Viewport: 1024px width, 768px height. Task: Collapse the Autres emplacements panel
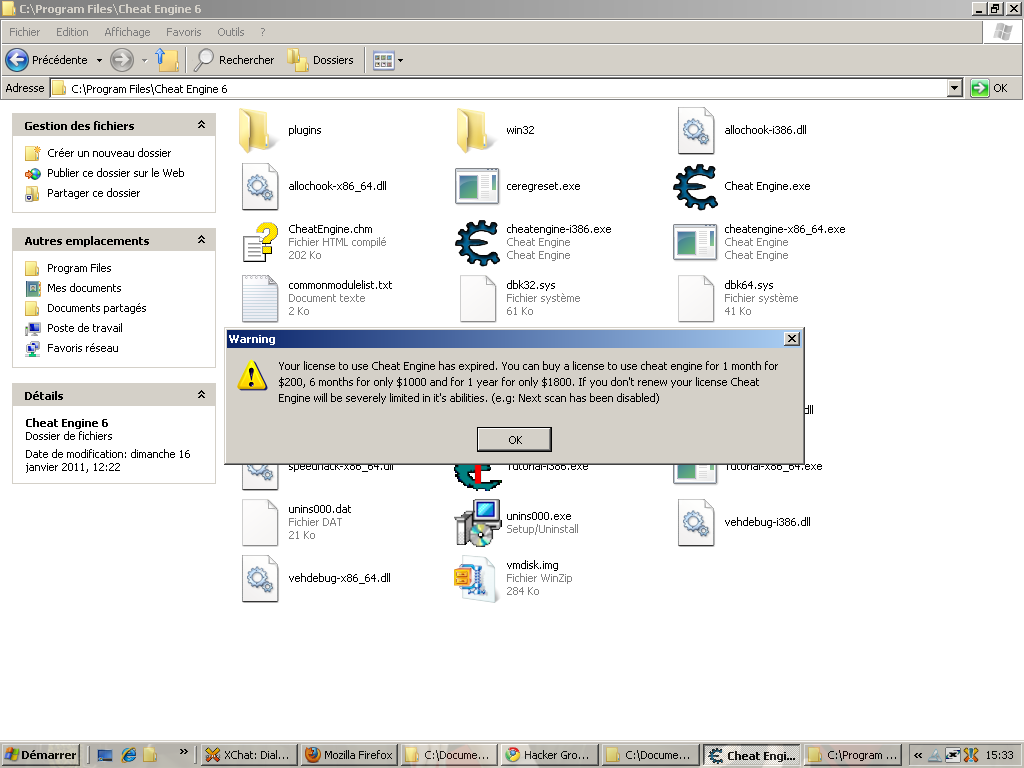coord(201,240)
